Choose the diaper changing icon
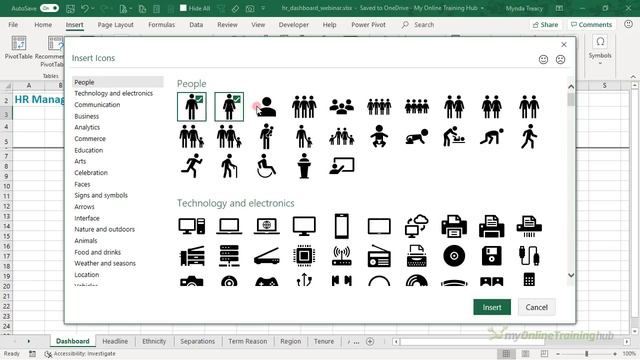 [x=454, y=136]
